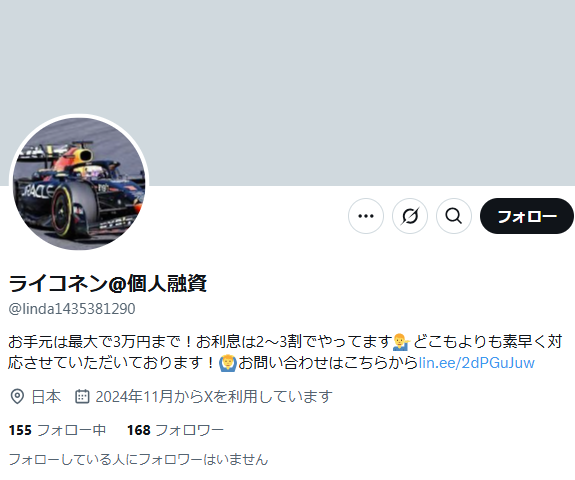Click the Grok profile summary icon
Viewport: 575px width, 480px height.
tap(410, 216)
